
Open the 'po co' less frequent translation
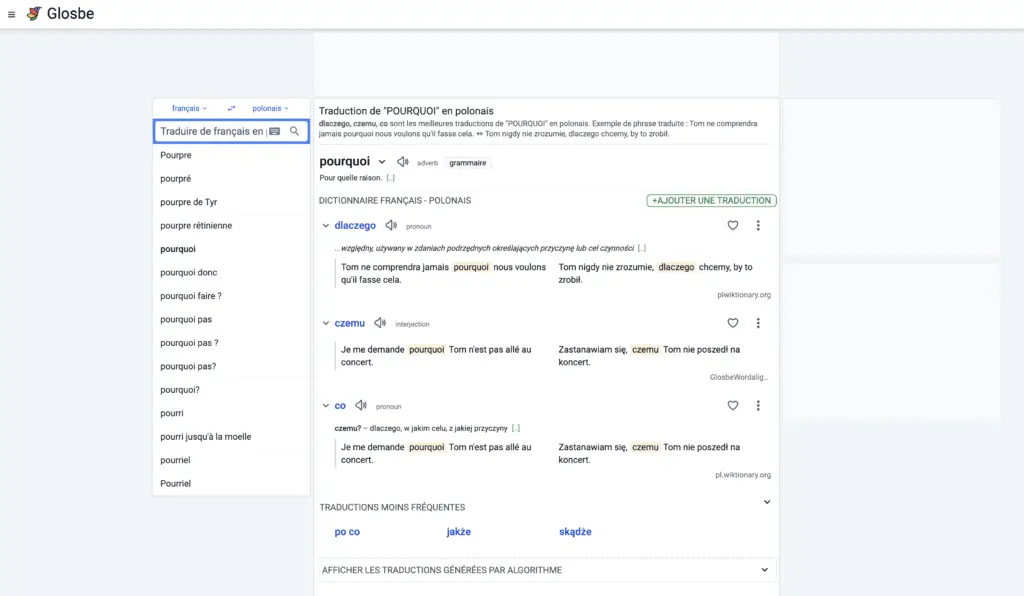click(347, 532)
